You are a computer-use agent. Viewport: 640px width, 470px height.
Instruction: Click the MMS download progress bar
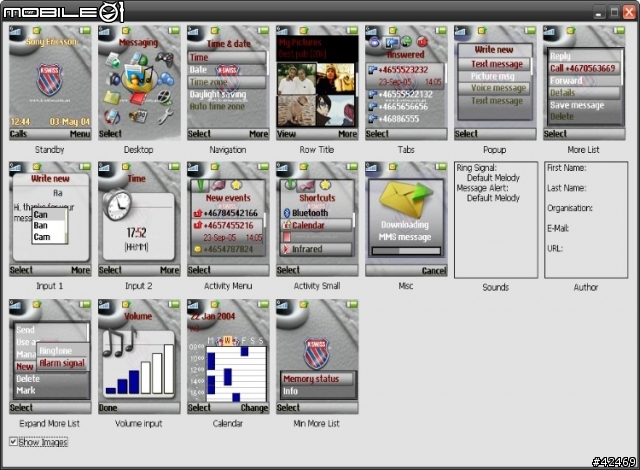[x=406, y=251]
